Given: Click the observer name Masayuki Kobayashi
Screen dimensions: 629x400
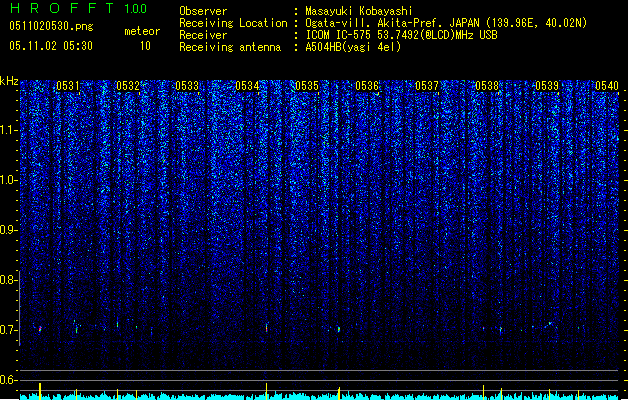Looking at the screenshot, I should click(359, 11).
